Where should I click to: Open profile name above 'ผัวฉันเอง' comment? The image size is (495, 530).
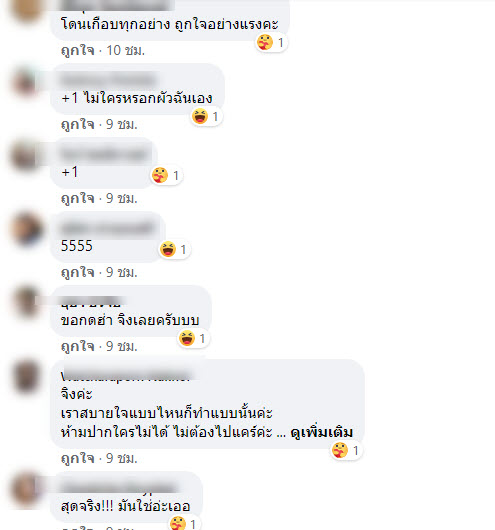coord(109,80)
